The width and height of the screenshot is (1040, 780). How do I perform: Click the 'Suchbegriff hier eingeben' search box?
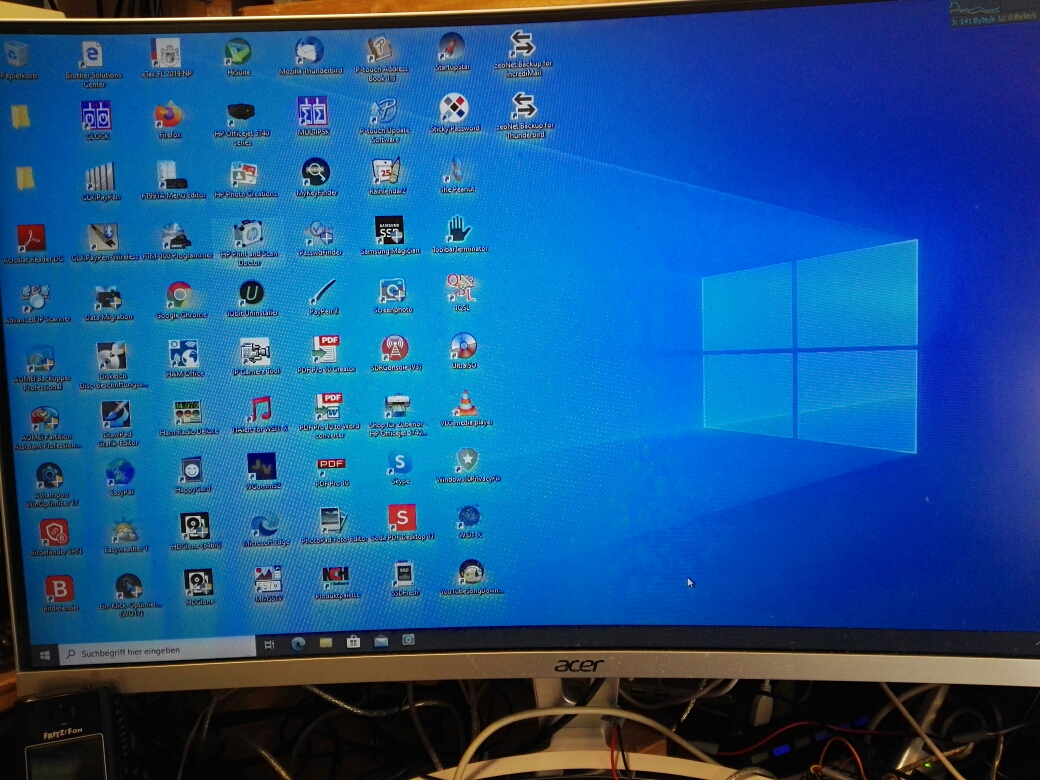[157, 652]
